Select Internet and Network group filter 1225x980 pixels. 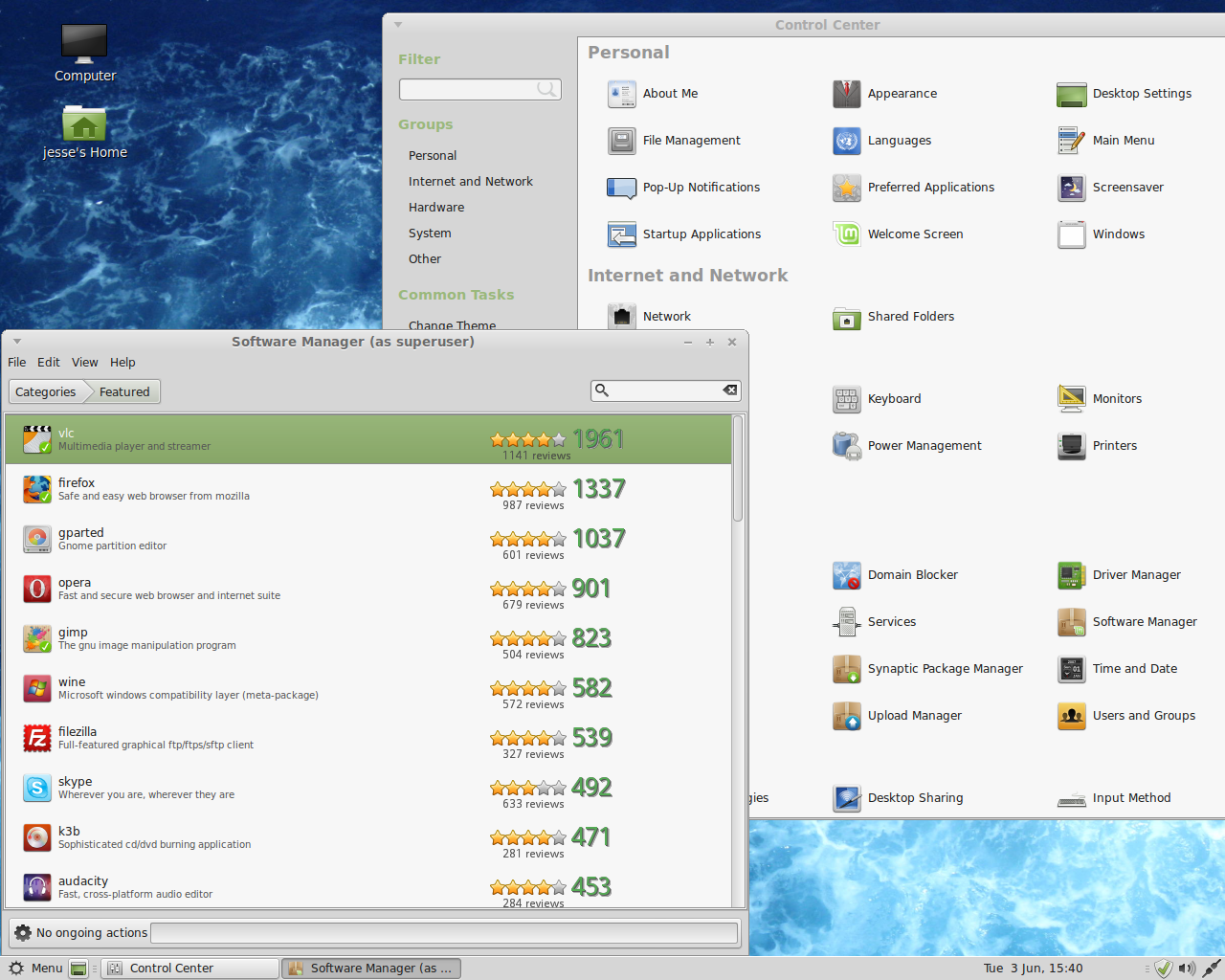click(471, 182)
